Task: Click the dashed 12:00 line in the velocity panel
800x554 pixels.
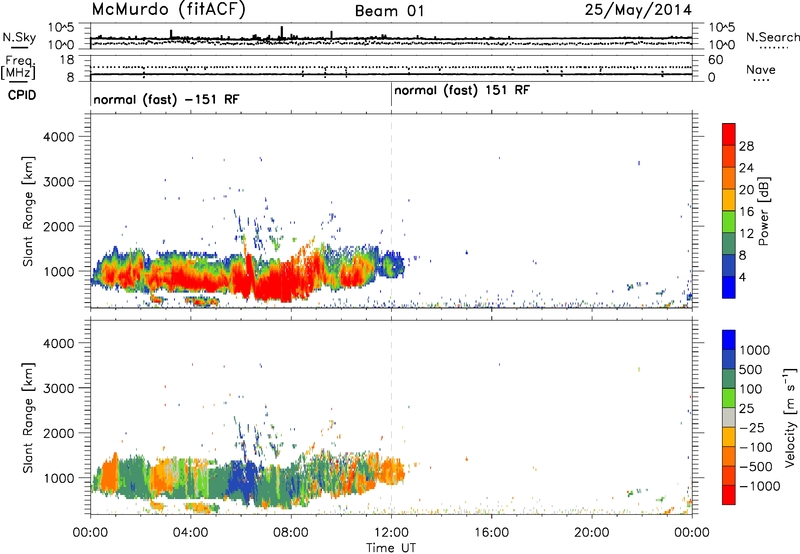Action: [391, 417]
